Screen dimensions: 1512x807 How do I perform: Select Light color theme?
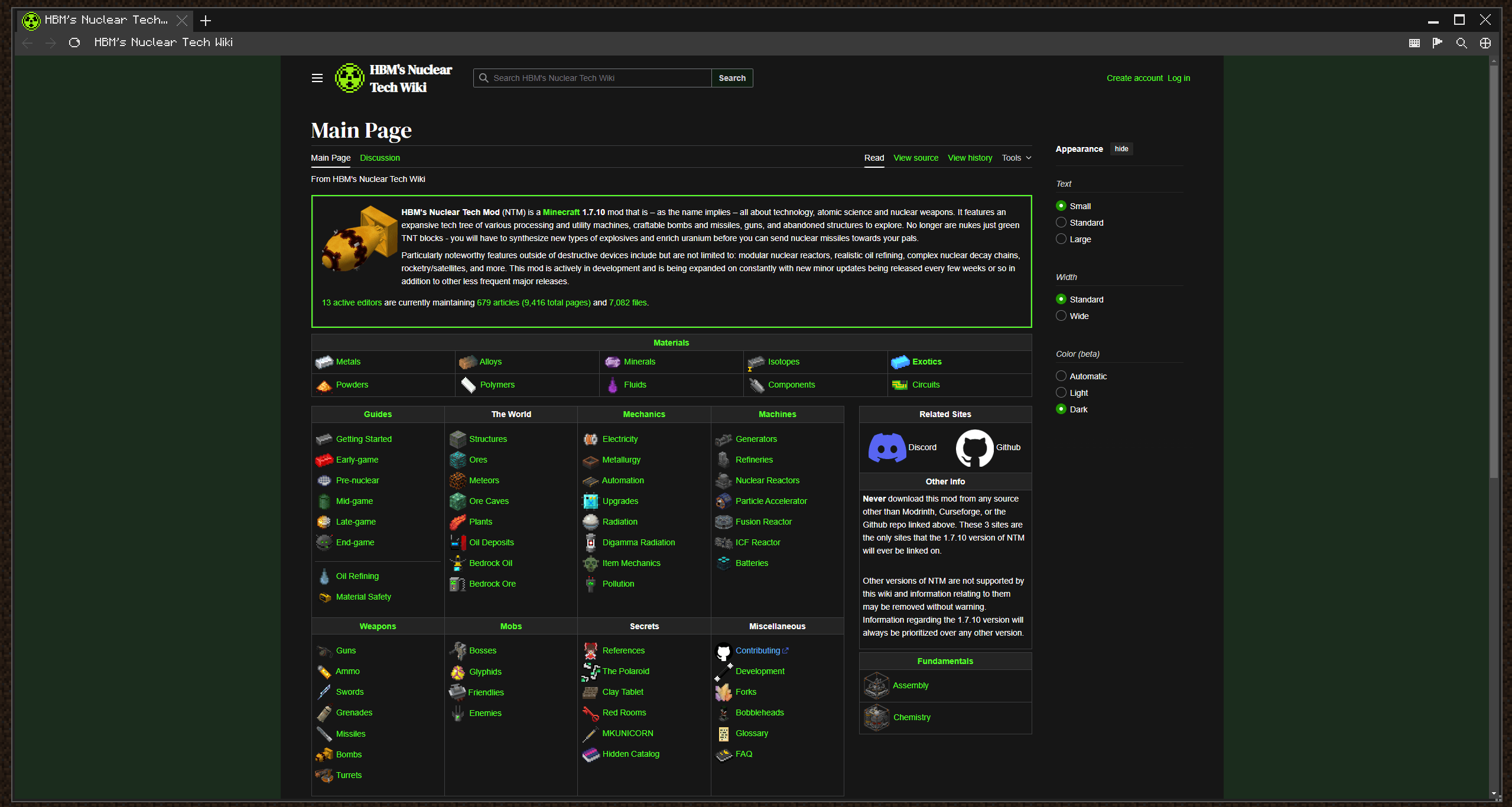[1061, 392]
